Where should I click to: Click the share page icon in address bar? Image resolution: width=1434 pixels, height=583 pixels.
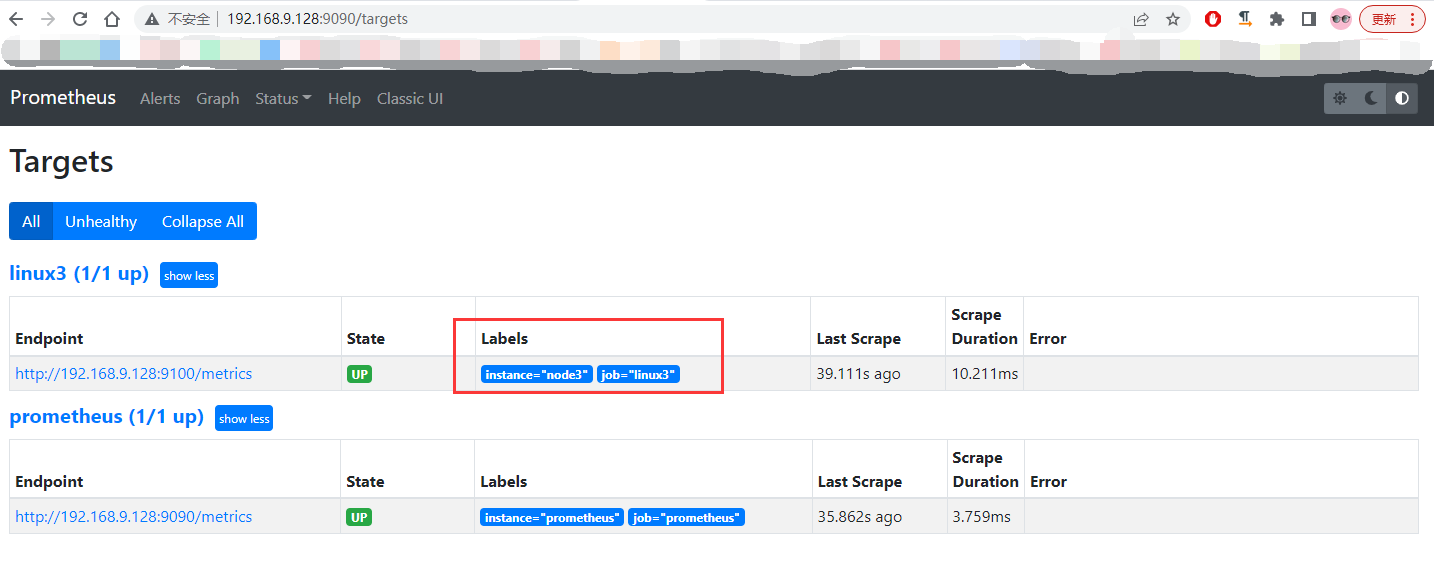point(1141,19)
